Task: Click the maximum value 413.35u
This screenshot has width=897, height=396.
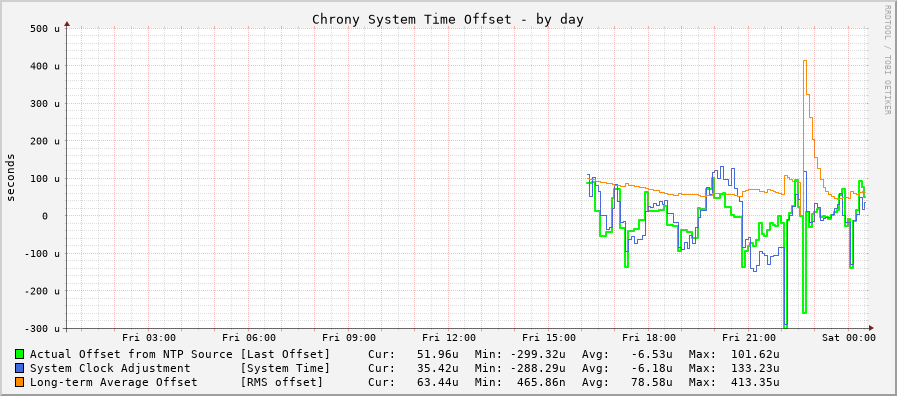Action: tap(755, 382)
